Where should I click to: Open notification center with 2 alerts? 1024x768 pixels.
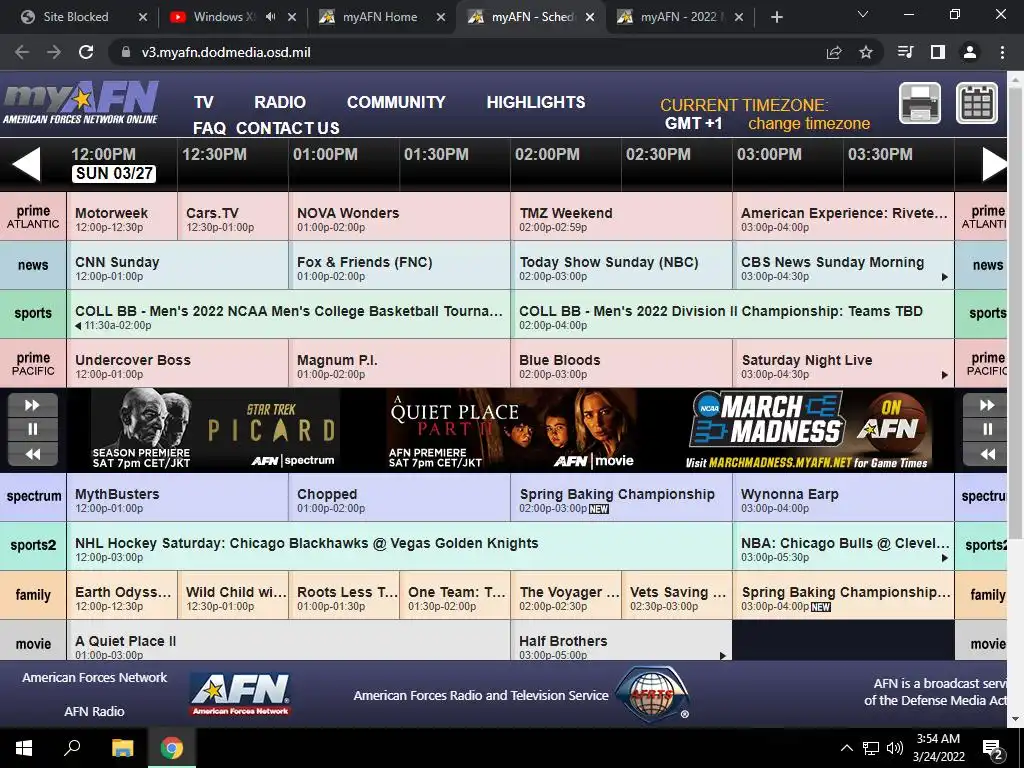(x=993, y=749)
